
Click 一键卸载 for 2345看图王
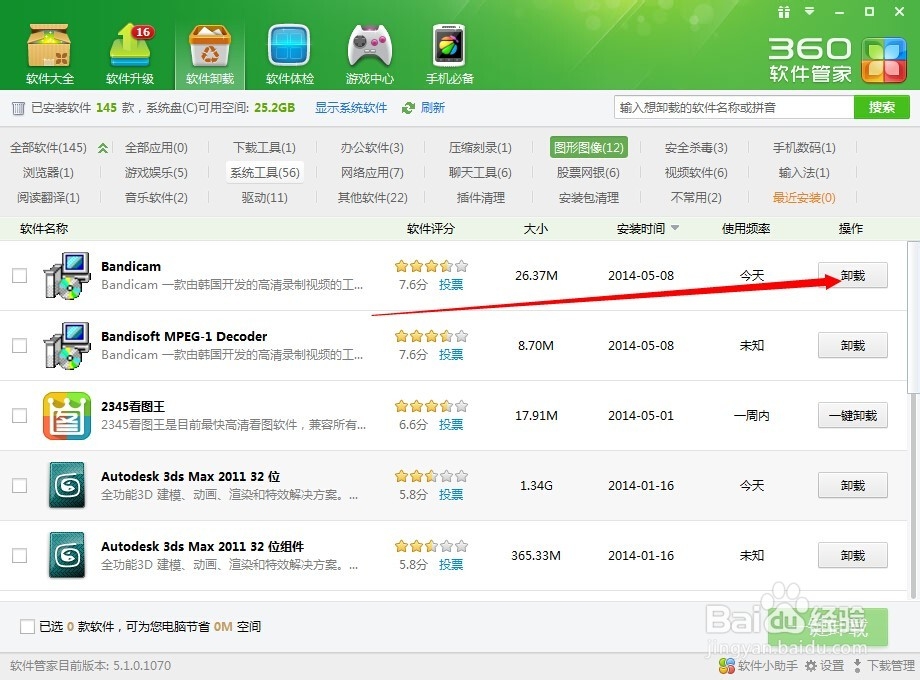pos(853,415)
